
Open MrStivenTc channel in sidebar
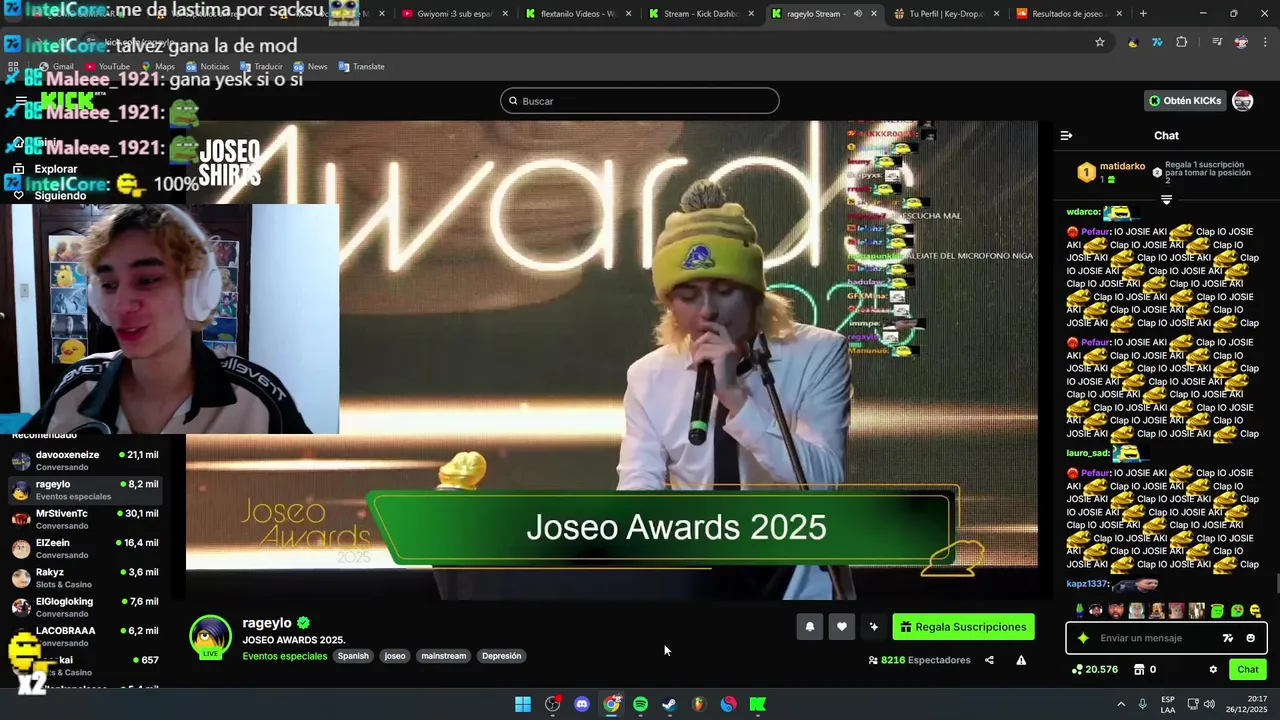tap(85, 519)
